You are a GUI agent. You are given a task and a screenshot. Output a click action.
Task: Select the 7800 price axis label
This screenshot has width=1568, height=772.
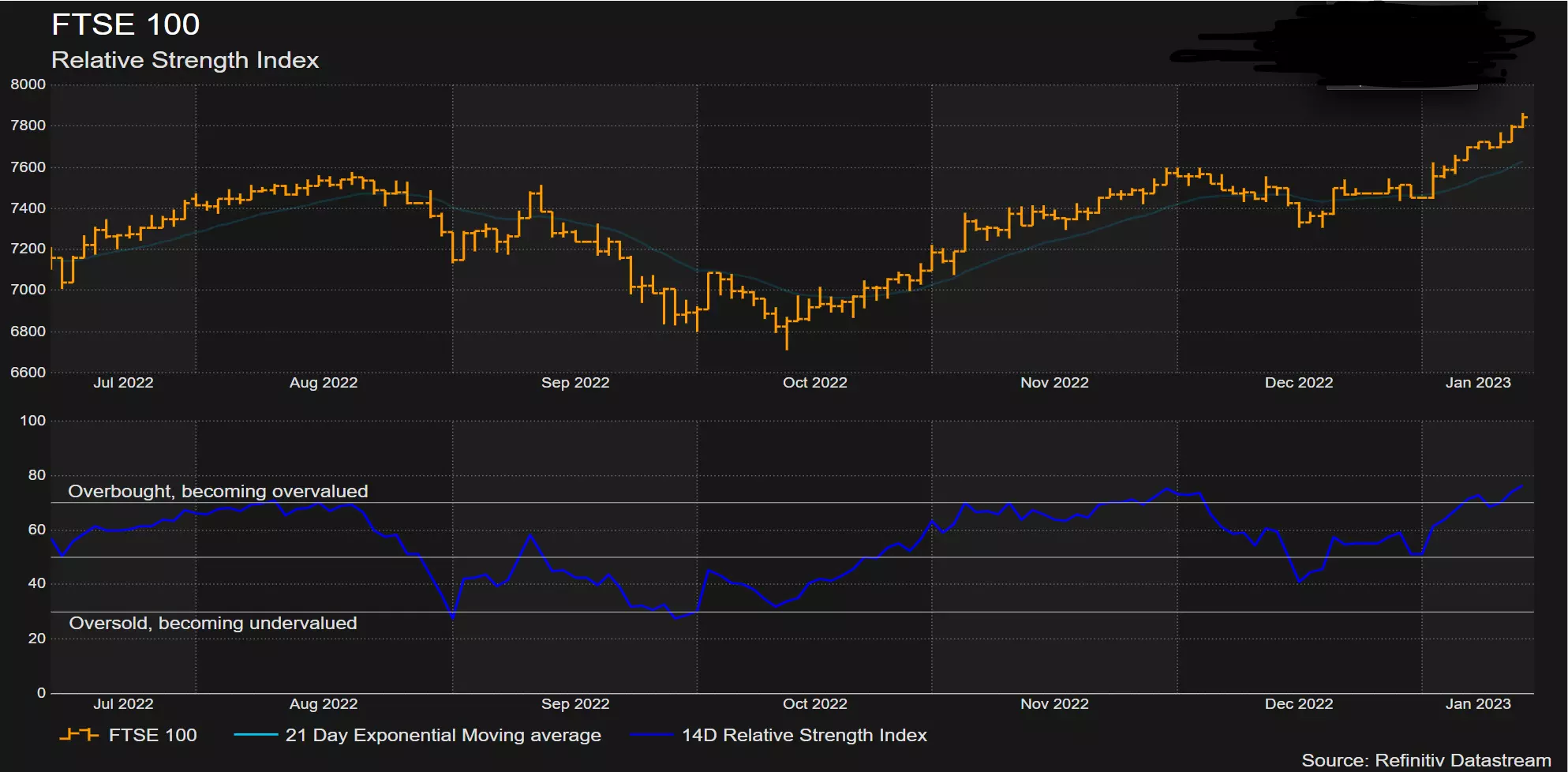coord(28,126)
